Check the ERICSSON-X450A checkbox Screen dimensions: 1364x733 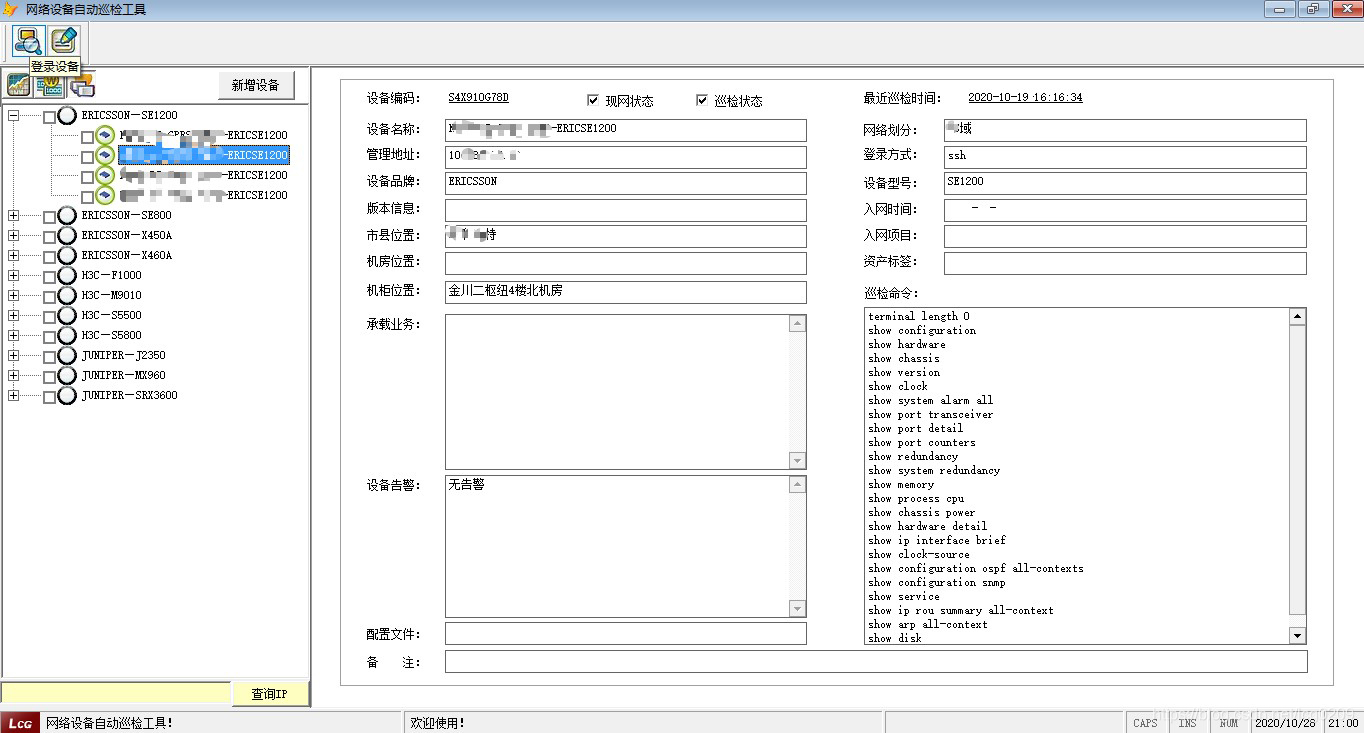(49, 237)
